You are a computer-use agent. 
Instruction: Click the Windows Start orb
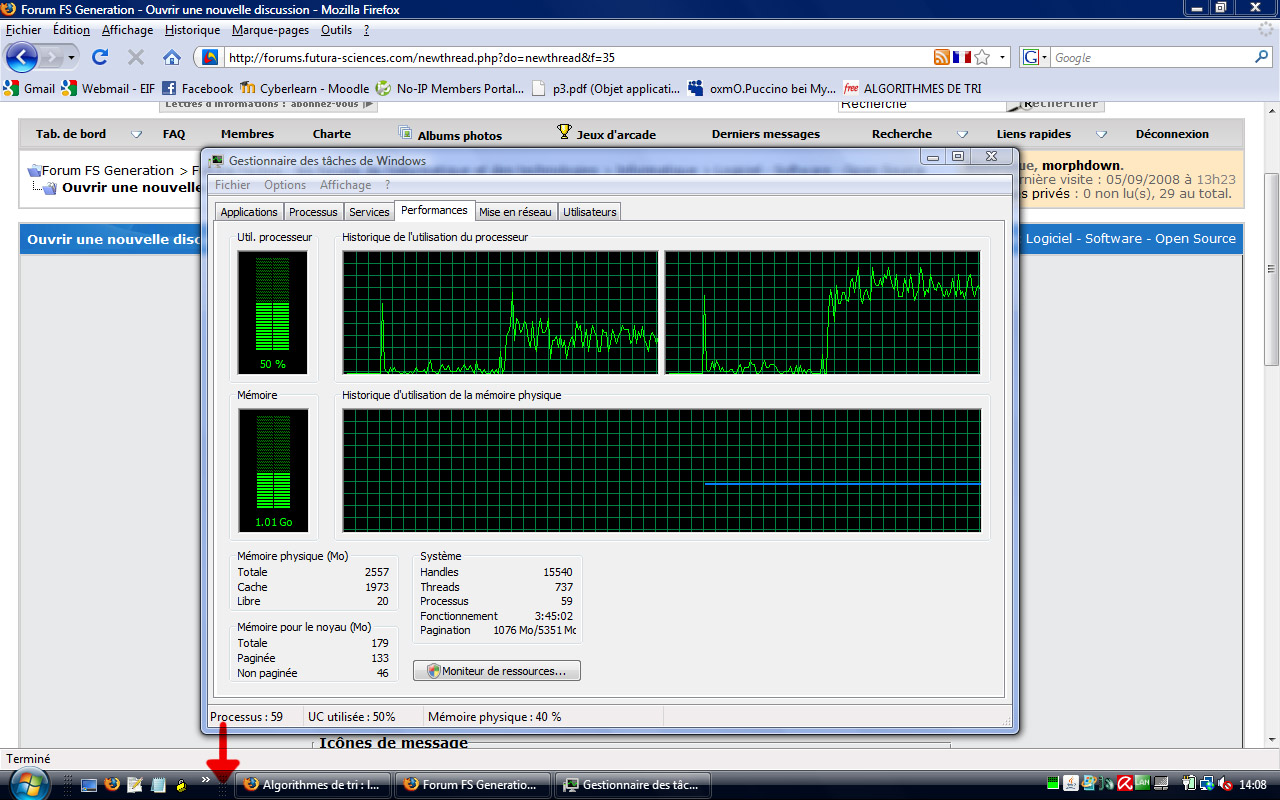pos(30,784)
